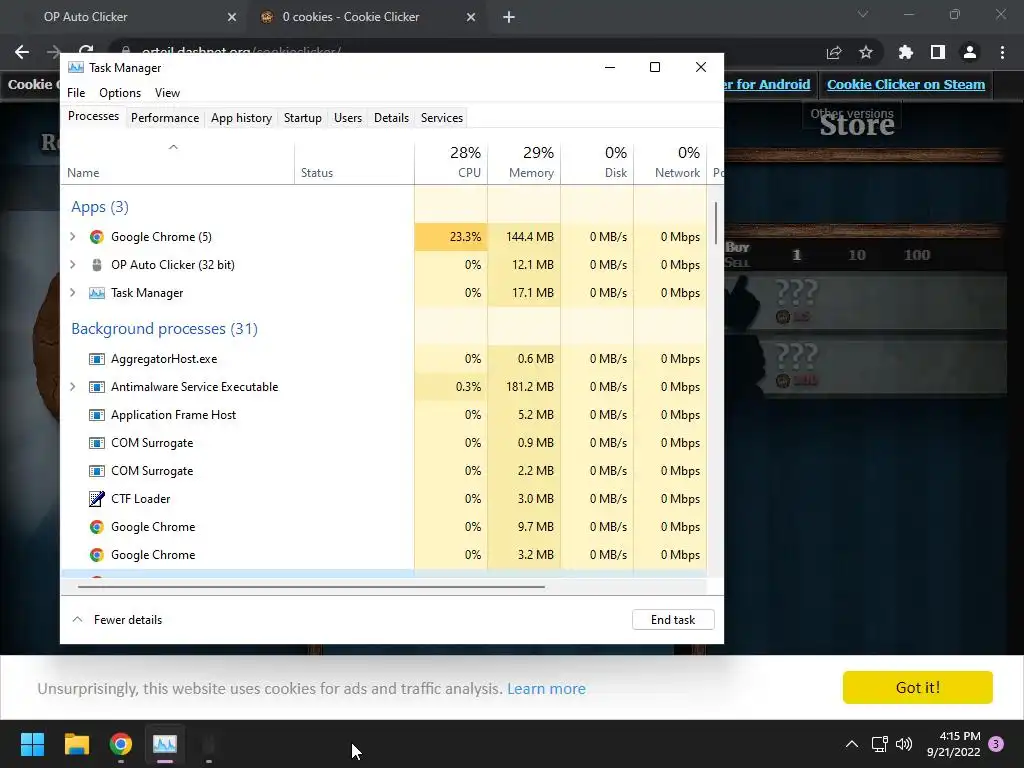Open the Cookie Clicker on Steam link
The height and width of the screenshot is (768, 1024).
906,84
